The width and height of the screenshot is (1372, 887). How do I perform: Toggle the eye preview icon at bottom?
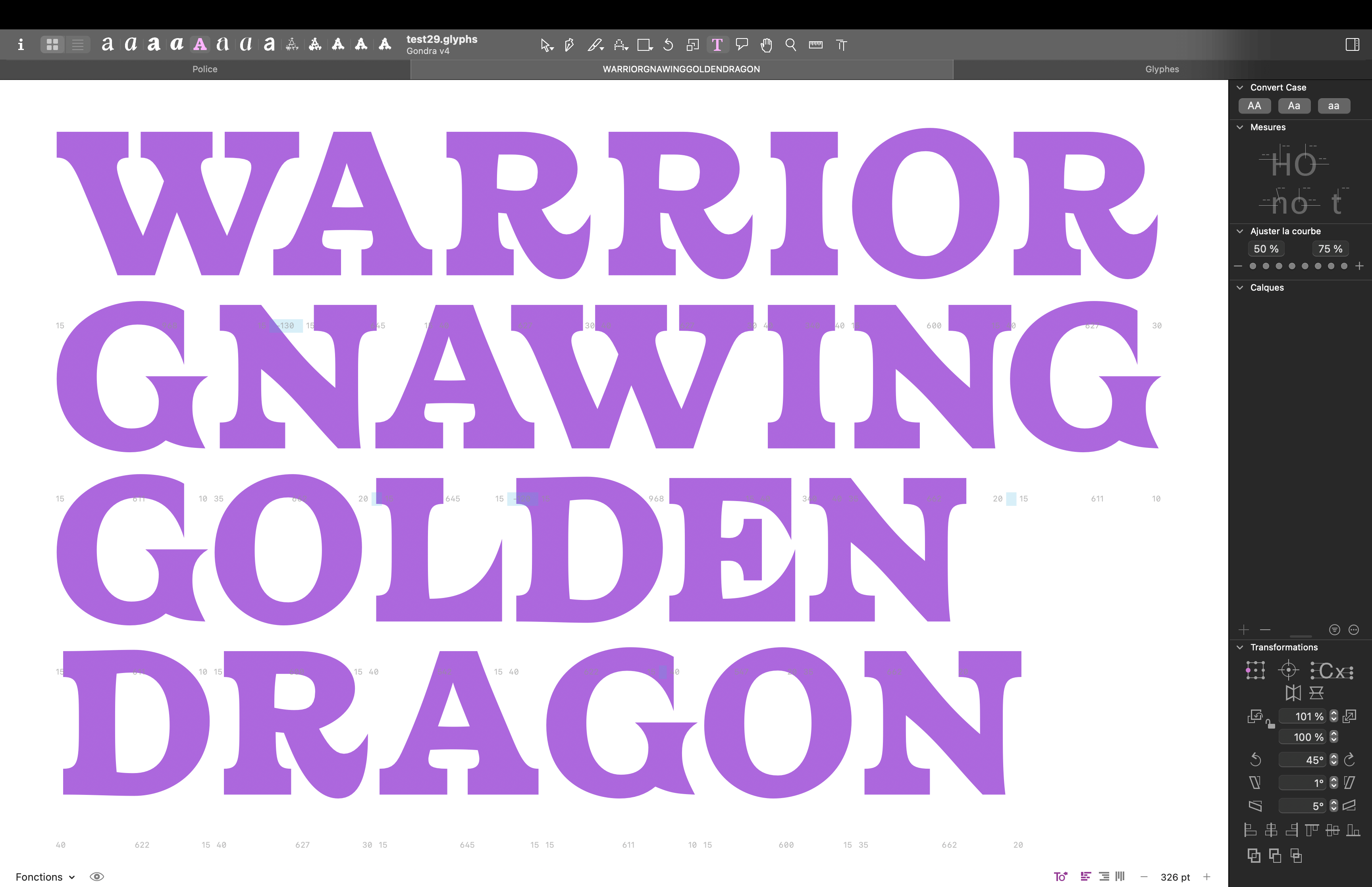pyautogui.click(x=97, y=877)
